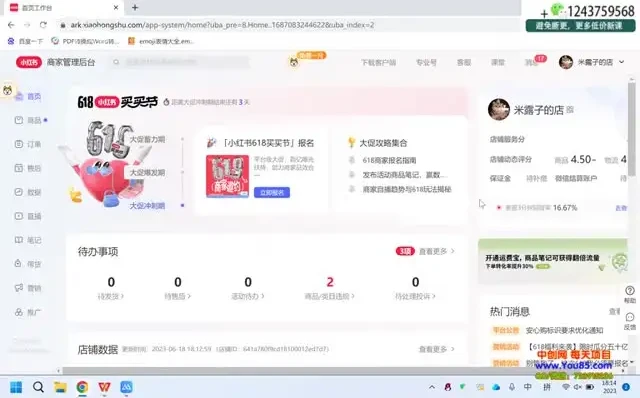The height and width of the screenshot is (398, 640).
Task: Open 商品/类目违规 violations count
Action: [x=330, y=287]
